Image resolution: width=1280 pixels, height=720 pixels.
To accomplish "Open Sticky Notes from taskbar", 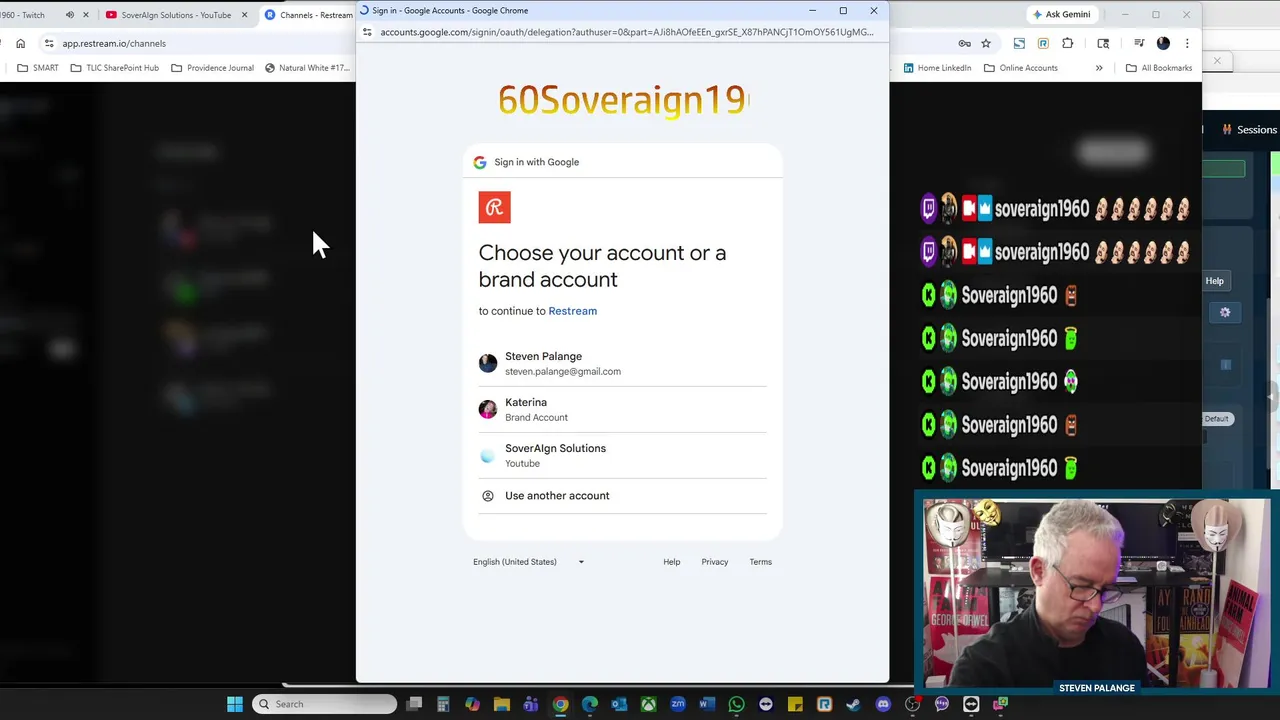I will point(795,704).
